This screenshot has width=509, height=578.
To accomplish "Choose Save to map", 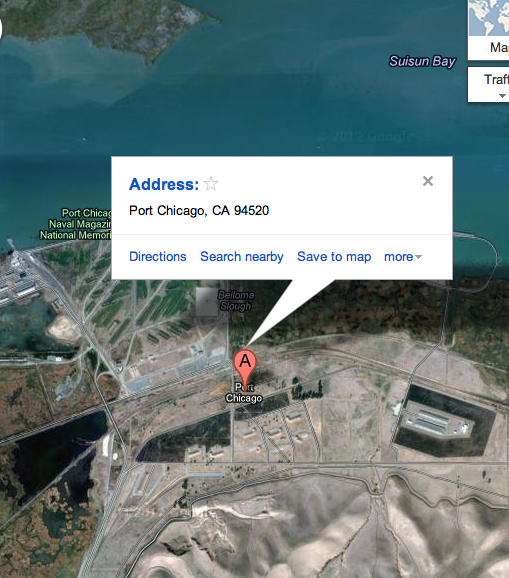I will click(x=334, y=257).
